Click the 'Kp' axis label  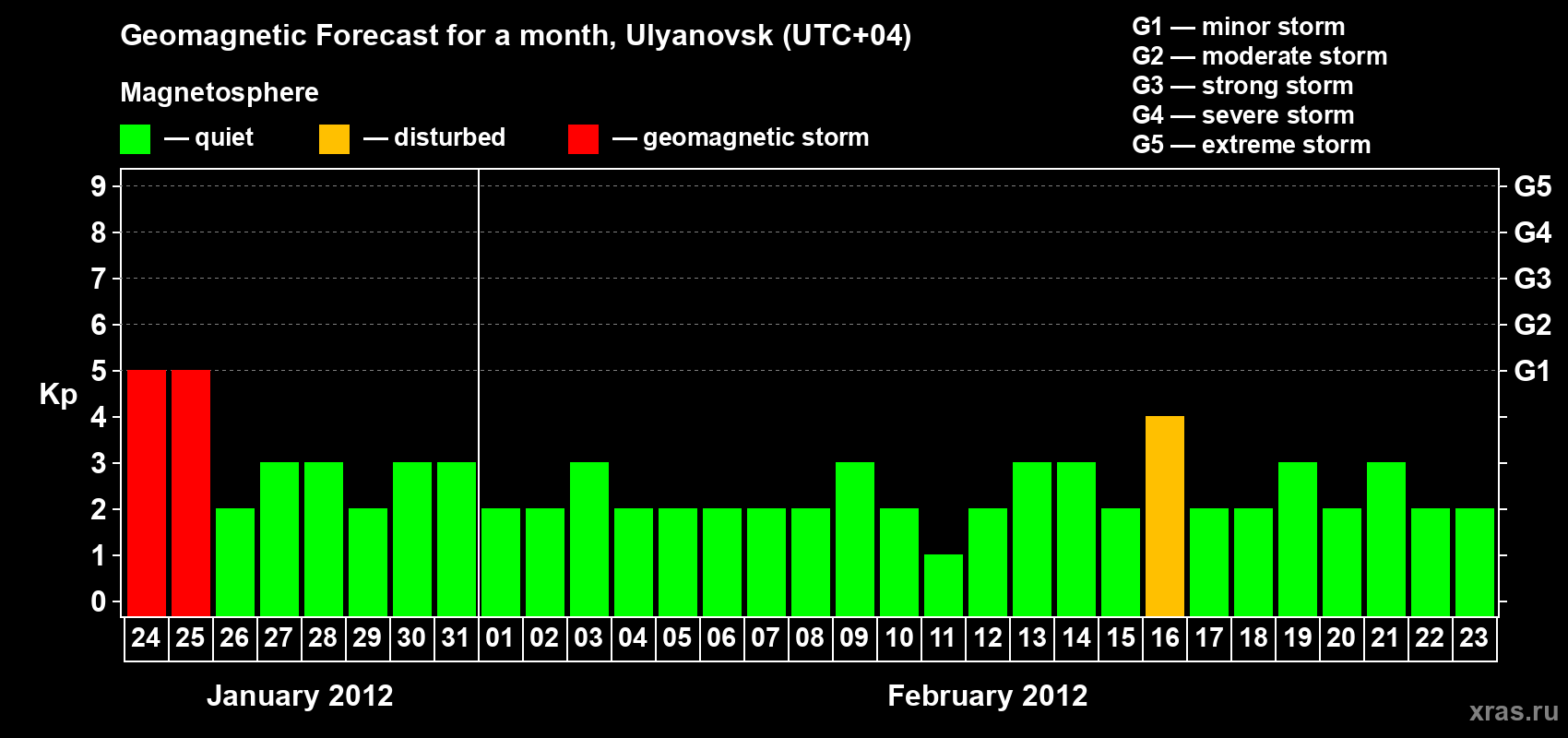pos(58,395)
